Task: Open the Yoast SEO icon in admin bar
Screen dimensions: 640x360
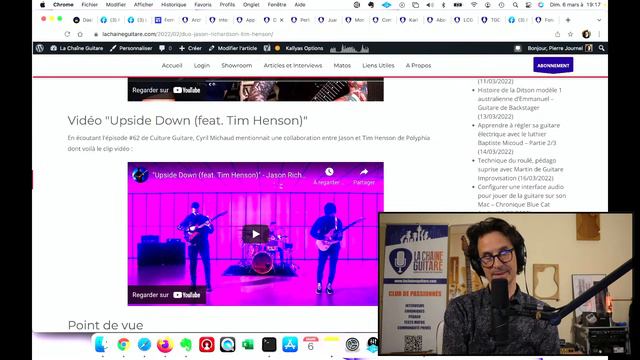Action: click(x=267, y=48)
